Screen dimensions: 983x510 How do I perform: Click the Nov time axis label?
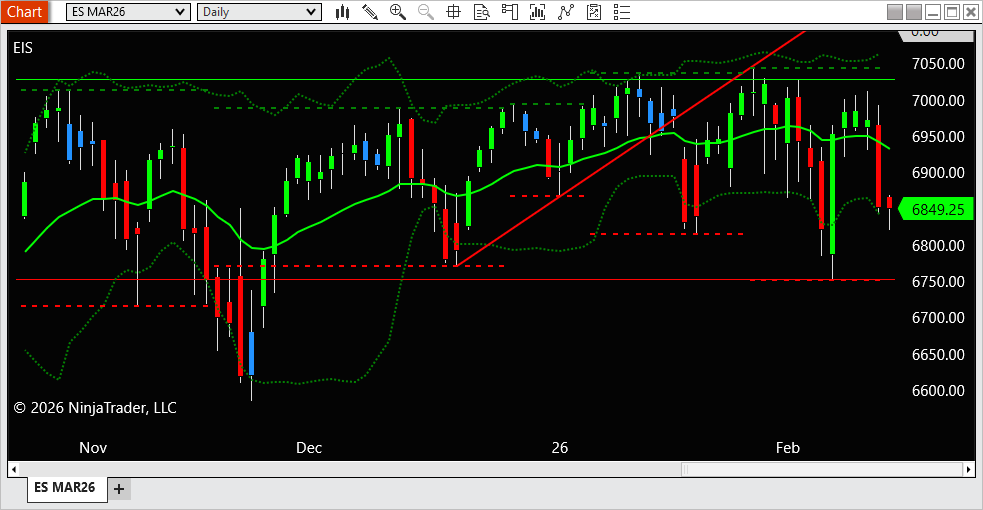(93, 448)
